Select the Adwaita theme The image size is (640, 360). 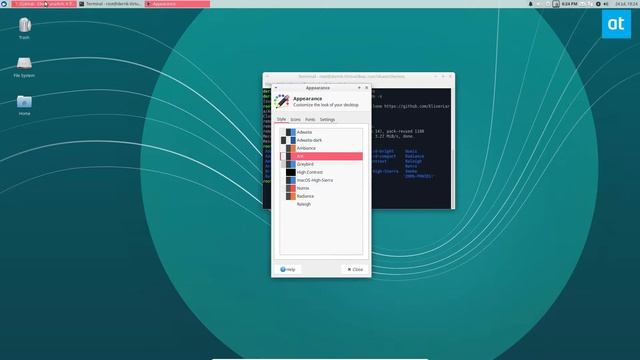click(x=321, y=132)
